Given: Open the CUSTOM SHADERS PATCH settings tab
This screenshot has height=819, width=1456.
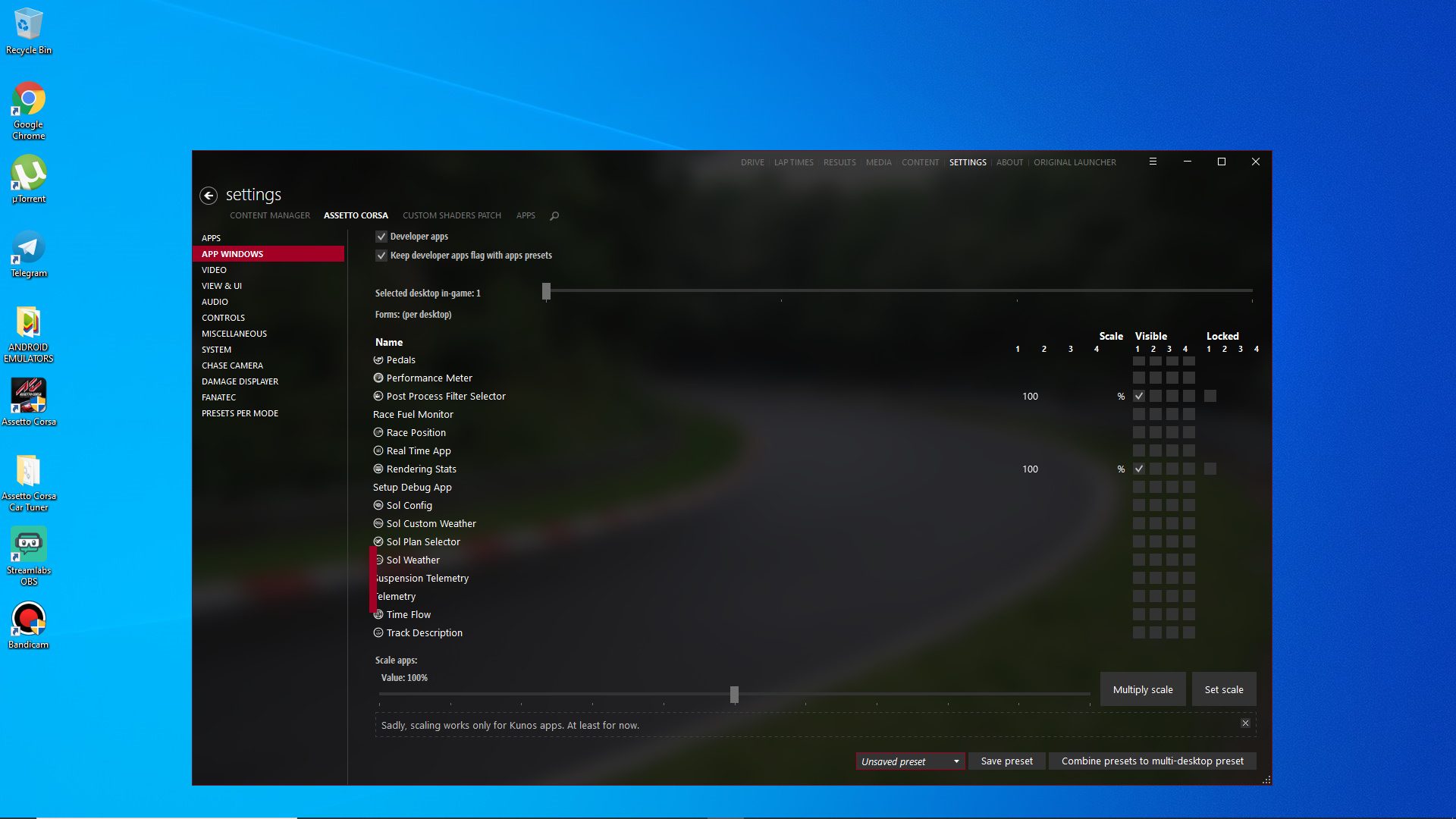Looking at the screenshot, I should [x=452, y=216].
